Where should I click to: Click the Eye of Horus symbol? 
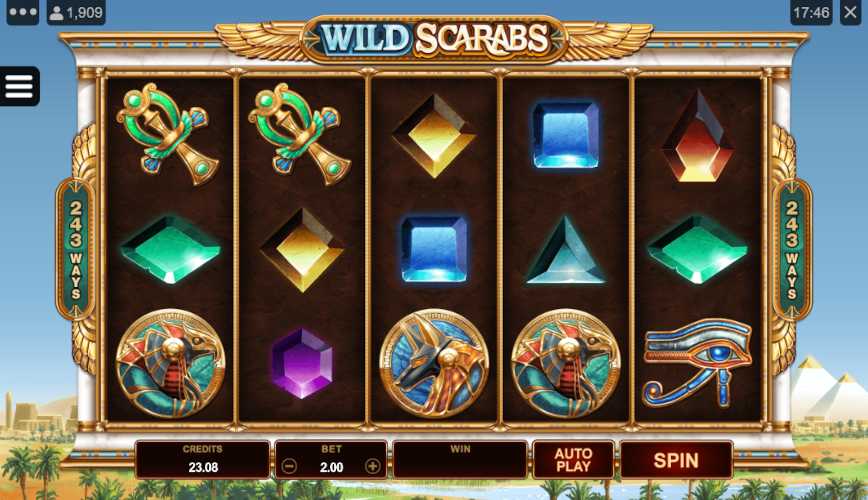pos(698,362)
